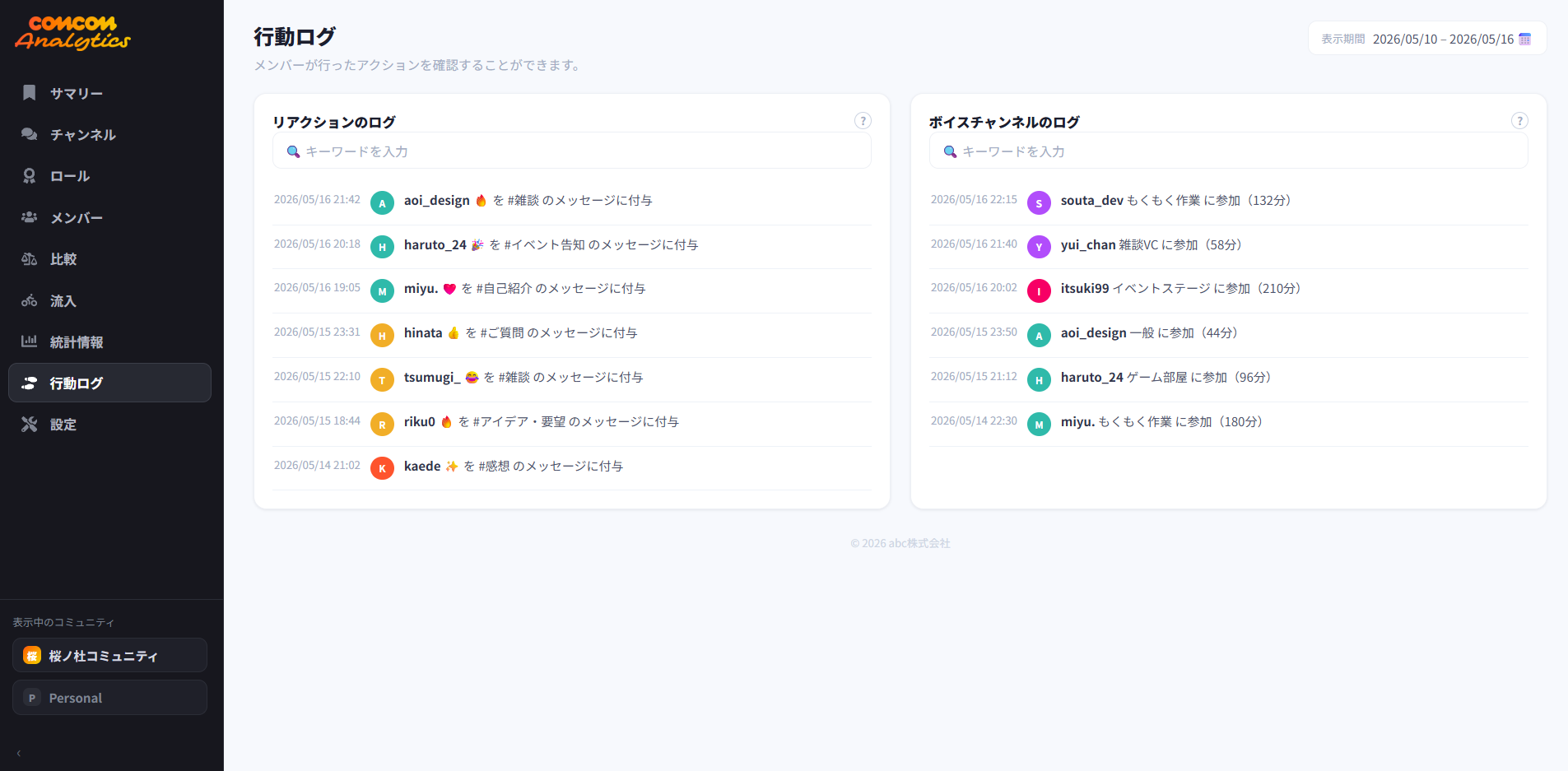1568x771 pixels.
Task: Click aoi_design avatar in voice log
Action: 1039,335
